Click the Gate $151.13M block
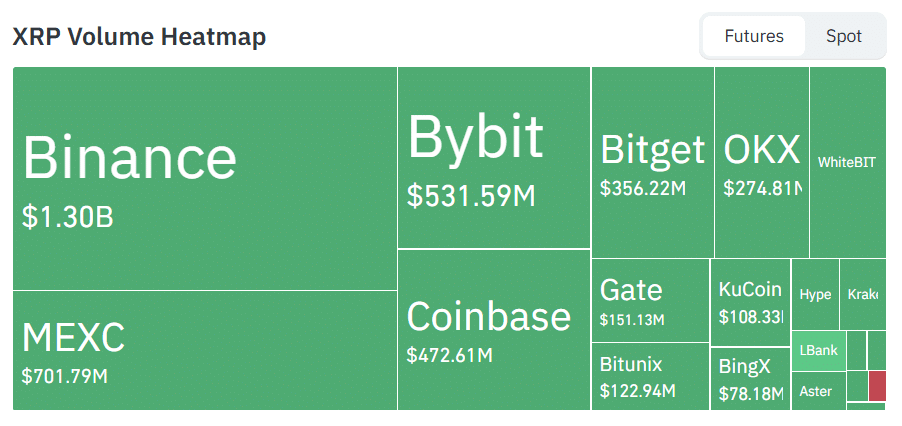This screenshot has height=426, width=902. 650,300
